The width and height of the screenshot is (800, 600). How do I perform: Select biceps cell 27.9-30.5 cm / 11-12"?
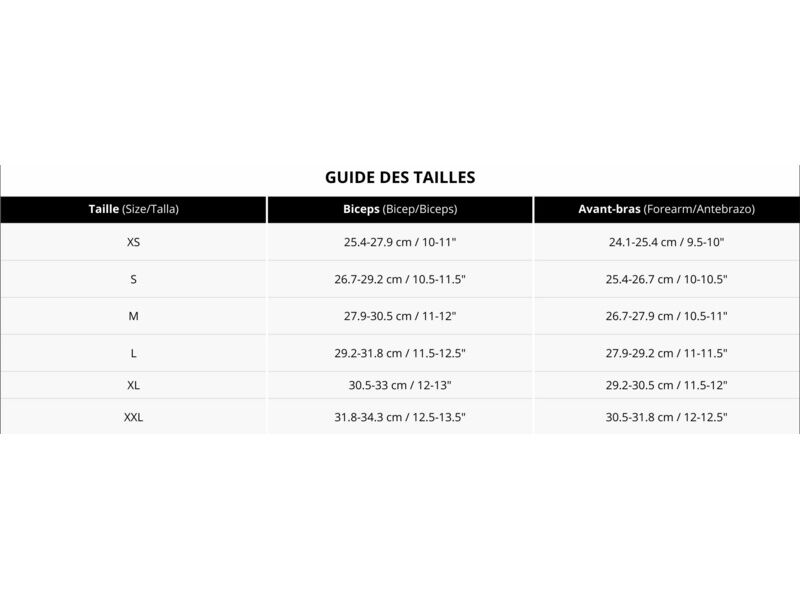[400, 316]
